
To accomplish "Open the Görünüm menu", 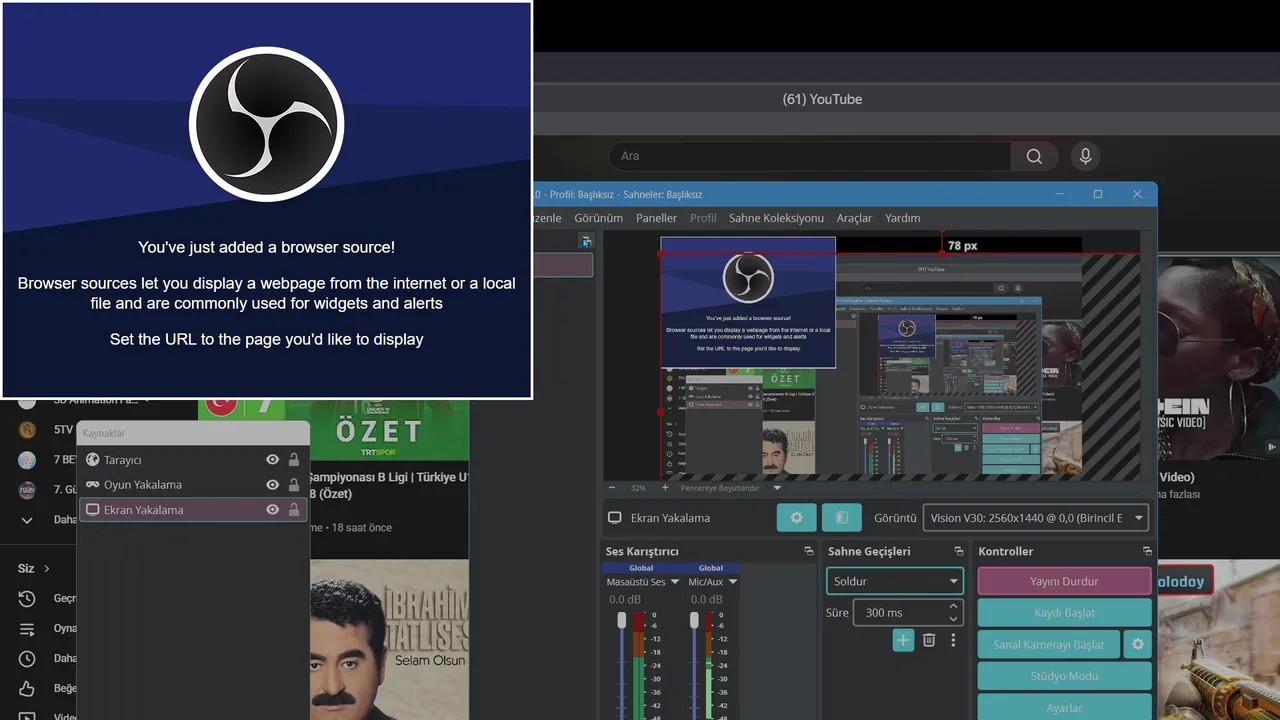I will 598,218.
